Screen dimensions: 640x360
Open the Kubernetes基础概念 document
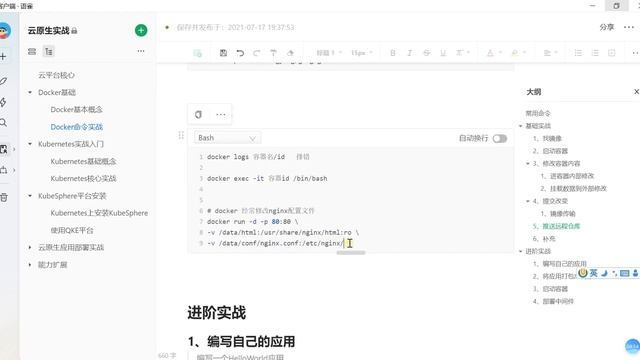(83, 161)
